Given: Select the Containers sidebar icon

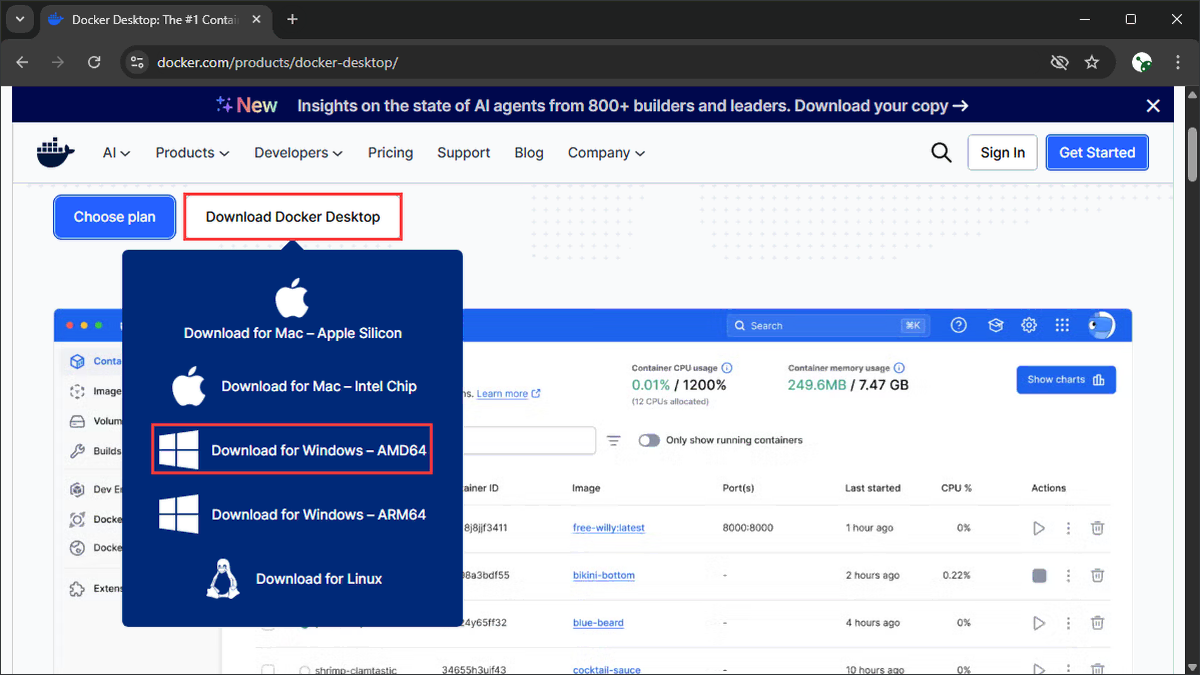Looking at the screenshot, I should 77,361.
